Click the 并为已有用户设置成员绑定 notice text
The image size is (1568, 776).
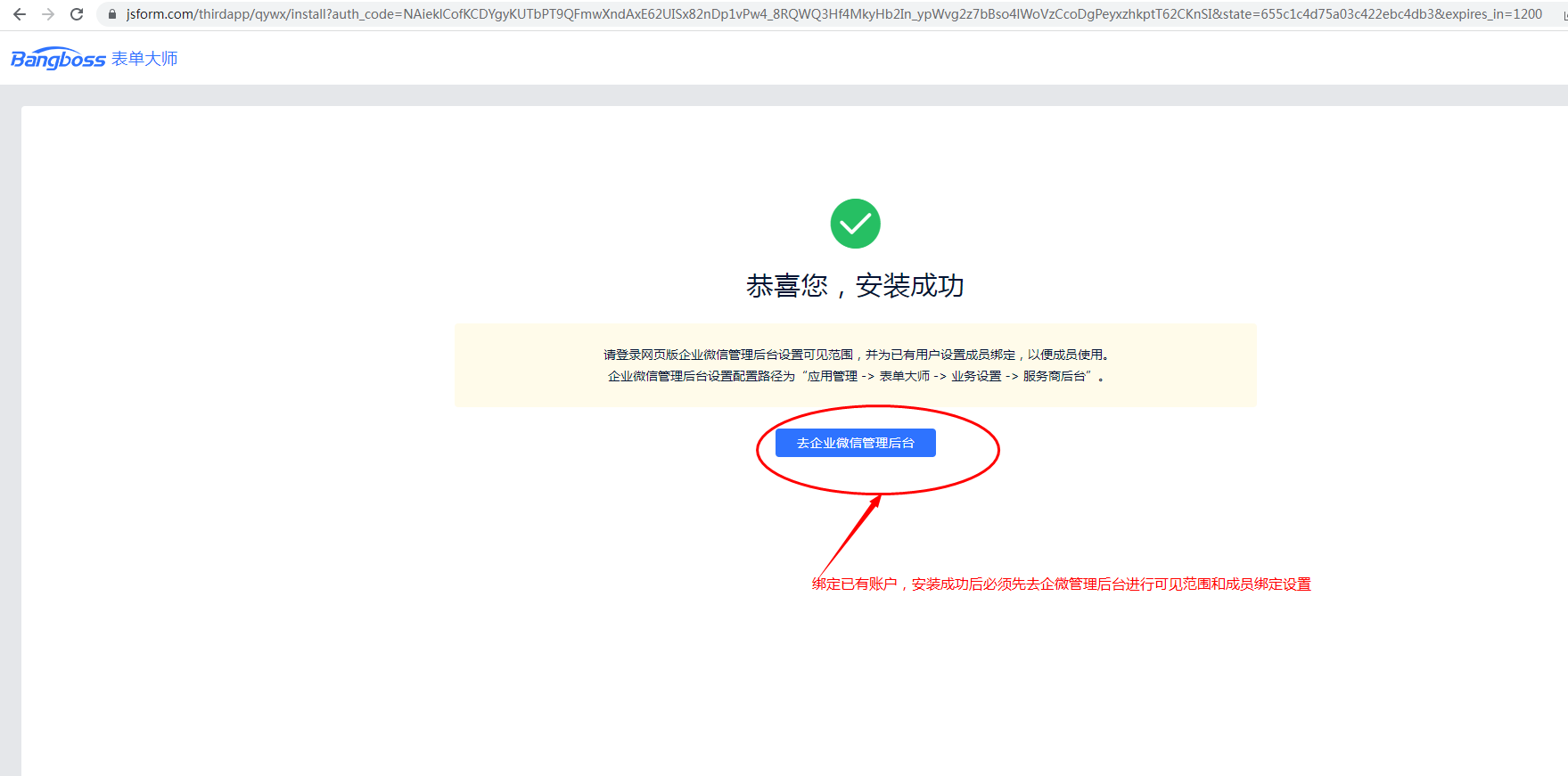pyautogui.click(x=940, y=355)
